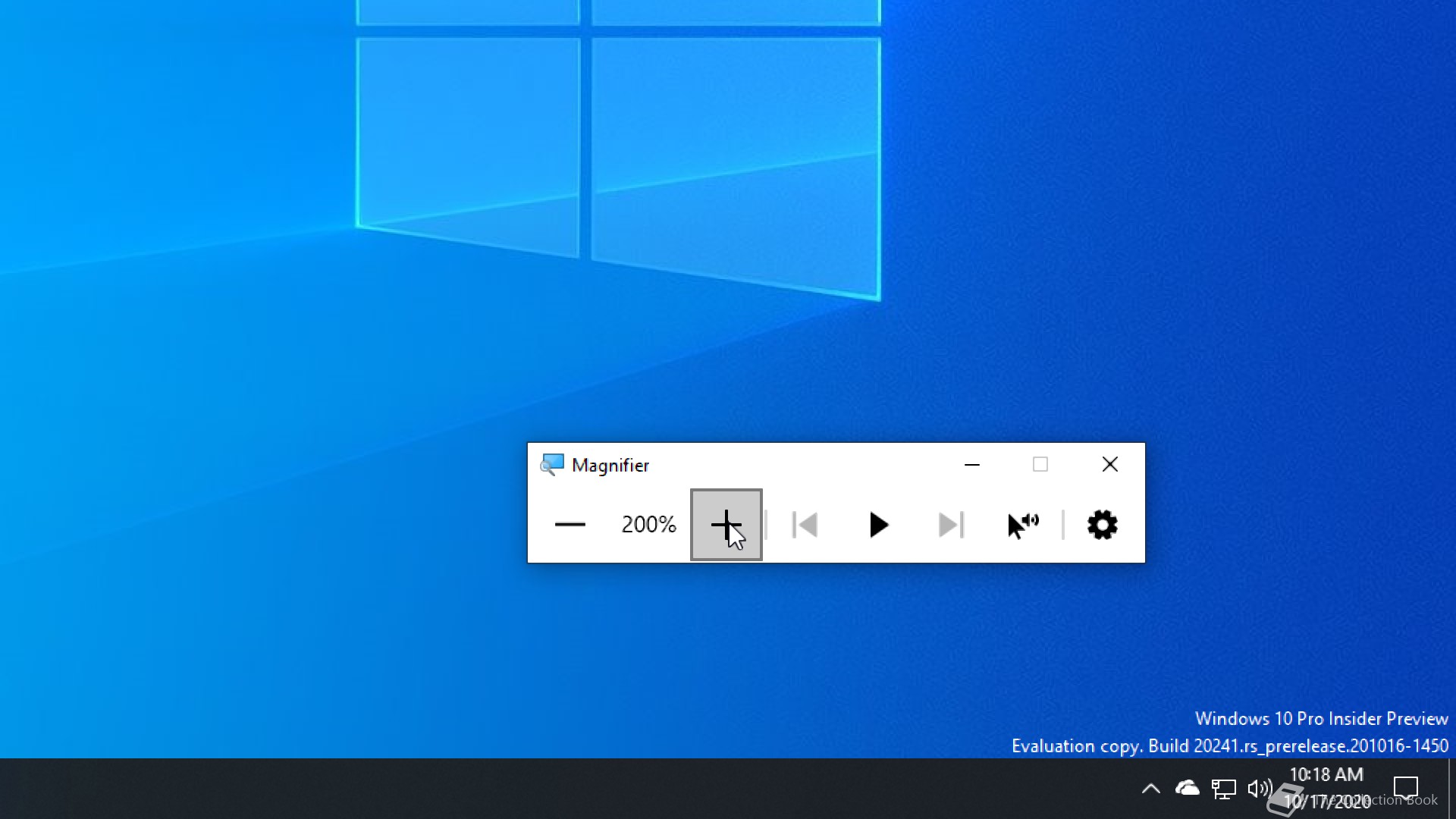Go to previous sentence in Magnifier
The height and width of the screenshot is (819, 1456).
tap(805, 525)
